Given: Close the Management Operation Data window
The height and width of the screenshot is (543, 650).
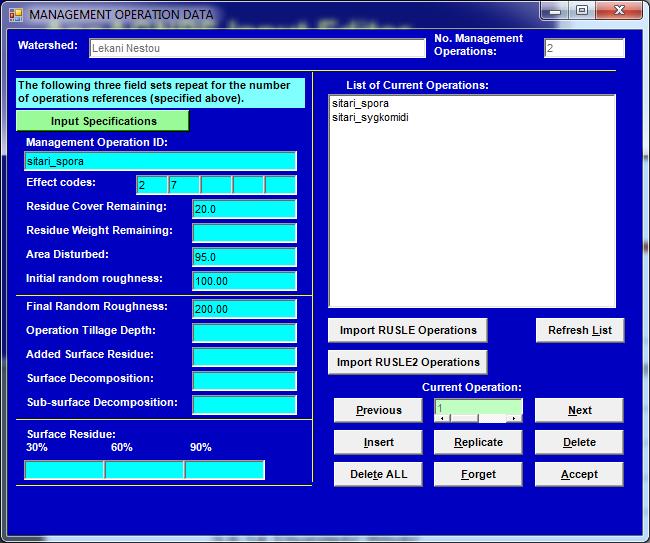Looking at the screenshot, I should (619, 11).
